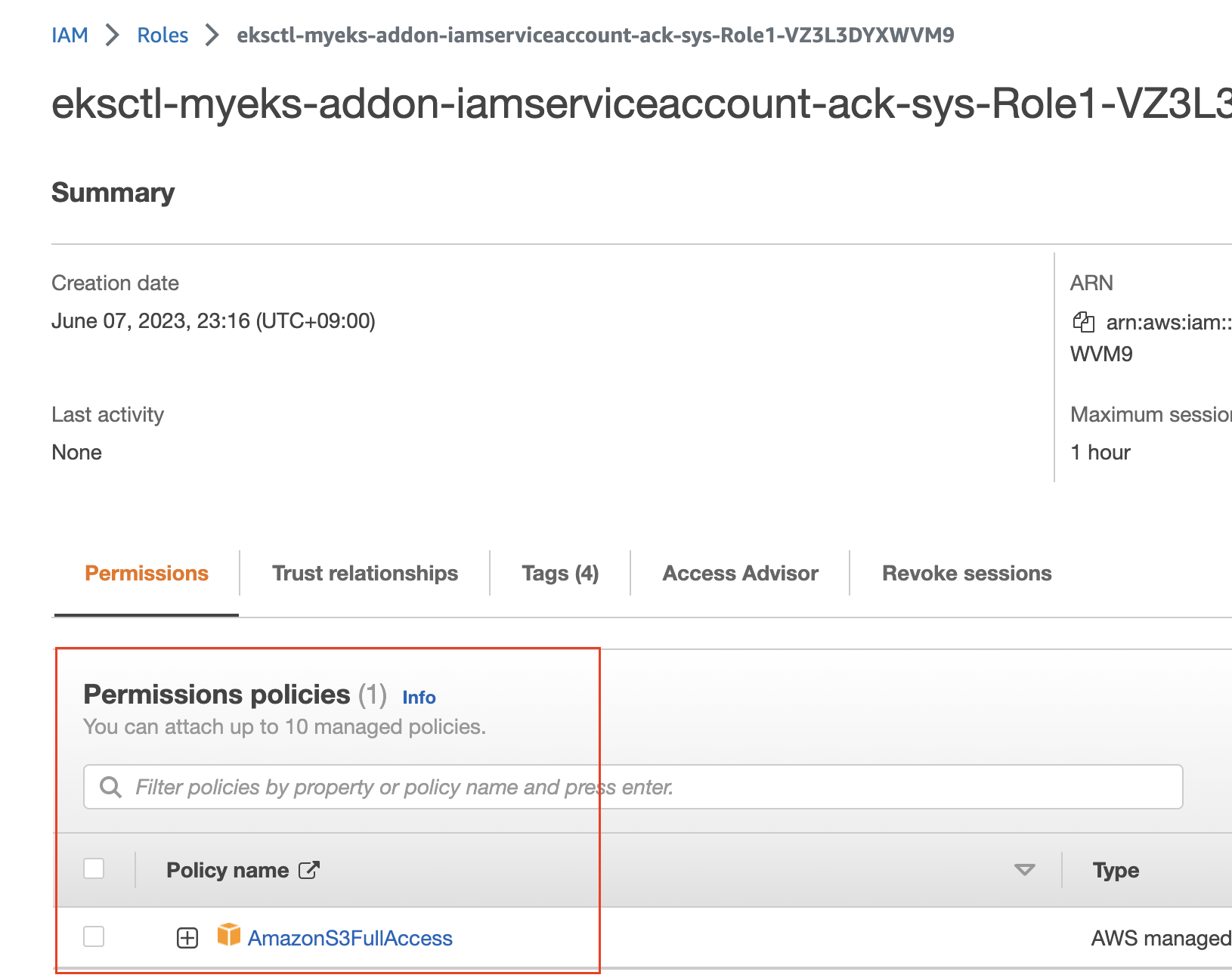The image size is (1232, 978).
Task: Click the breadcrumb chevron after IAM
Action: coord(113,35)
